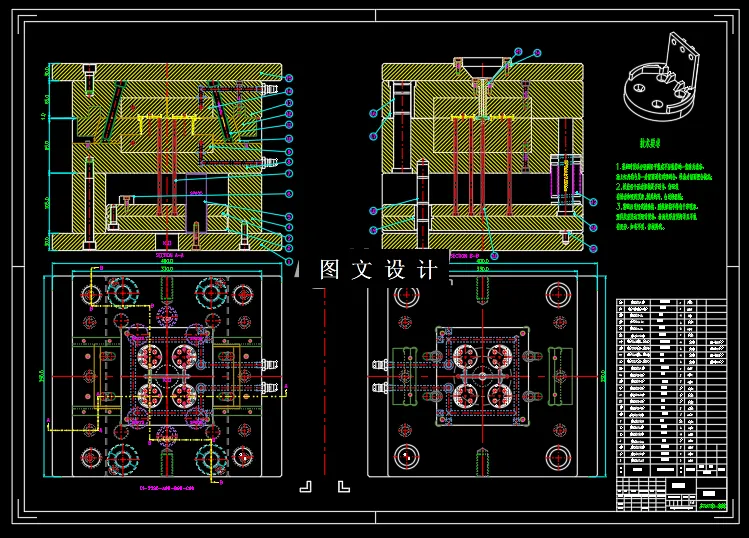The width and height of the screenshot is (749, 538).
Task: Select the purple support pillar in Section A-A
Action: pyautogui.click(x=196, y=203)
